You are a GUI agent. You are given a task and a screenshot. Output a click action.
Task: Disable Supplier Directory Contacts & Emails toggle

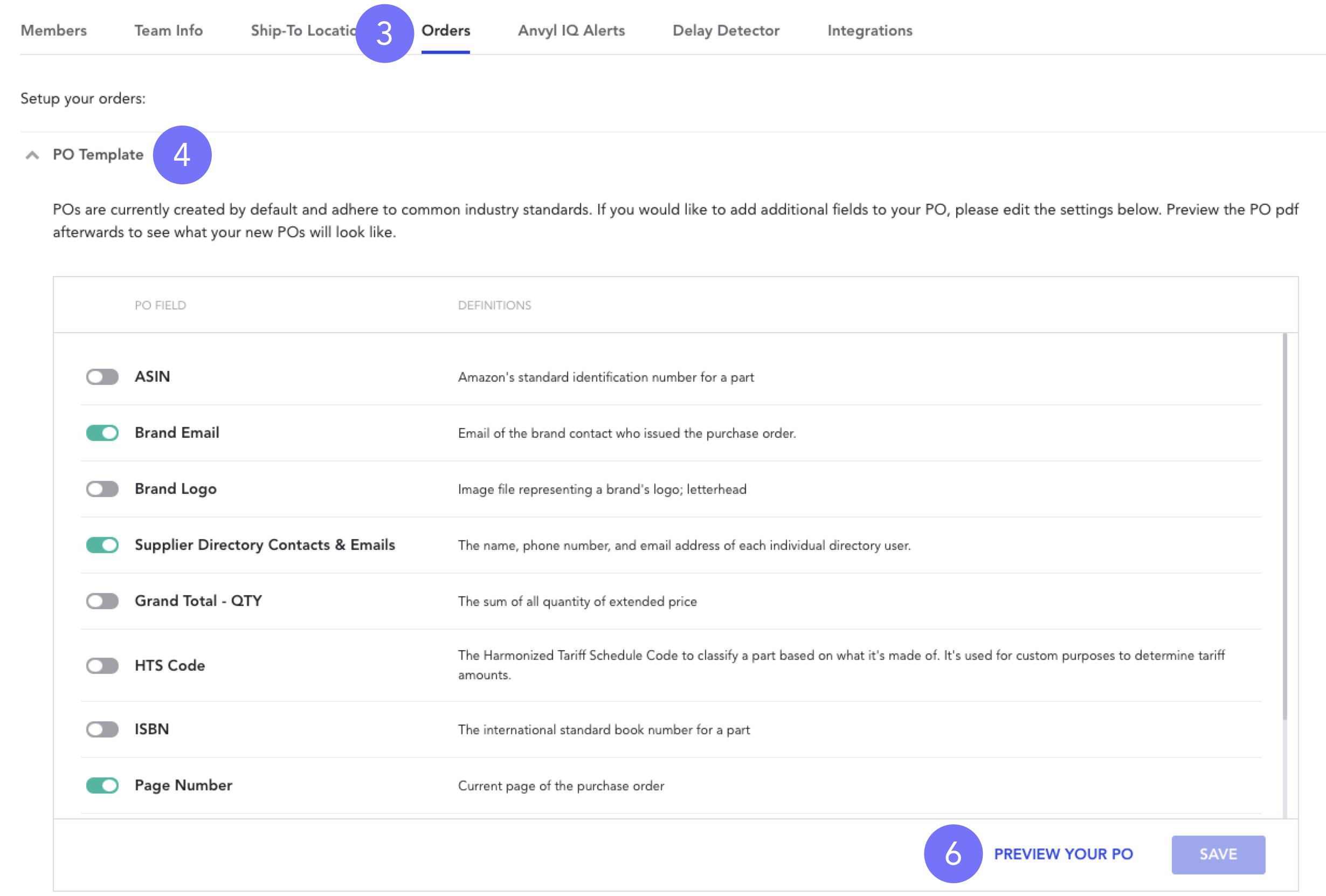(102, 545)
